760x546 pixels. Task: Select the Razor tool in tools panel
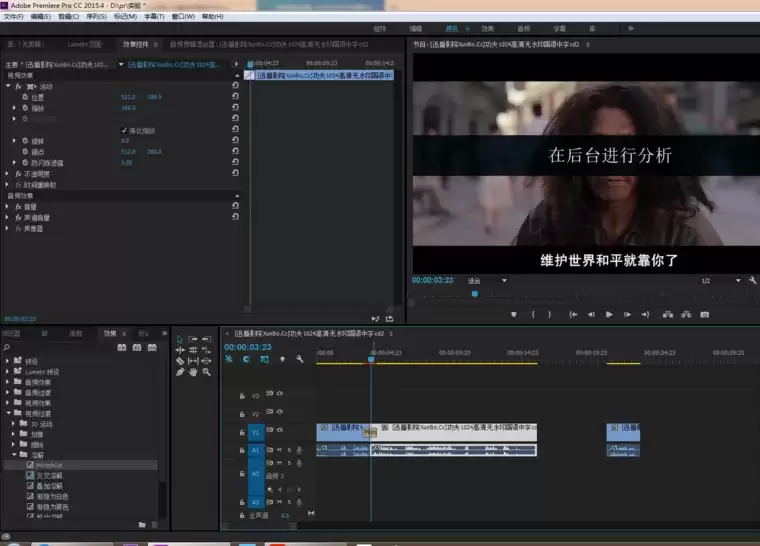[181, 360]
